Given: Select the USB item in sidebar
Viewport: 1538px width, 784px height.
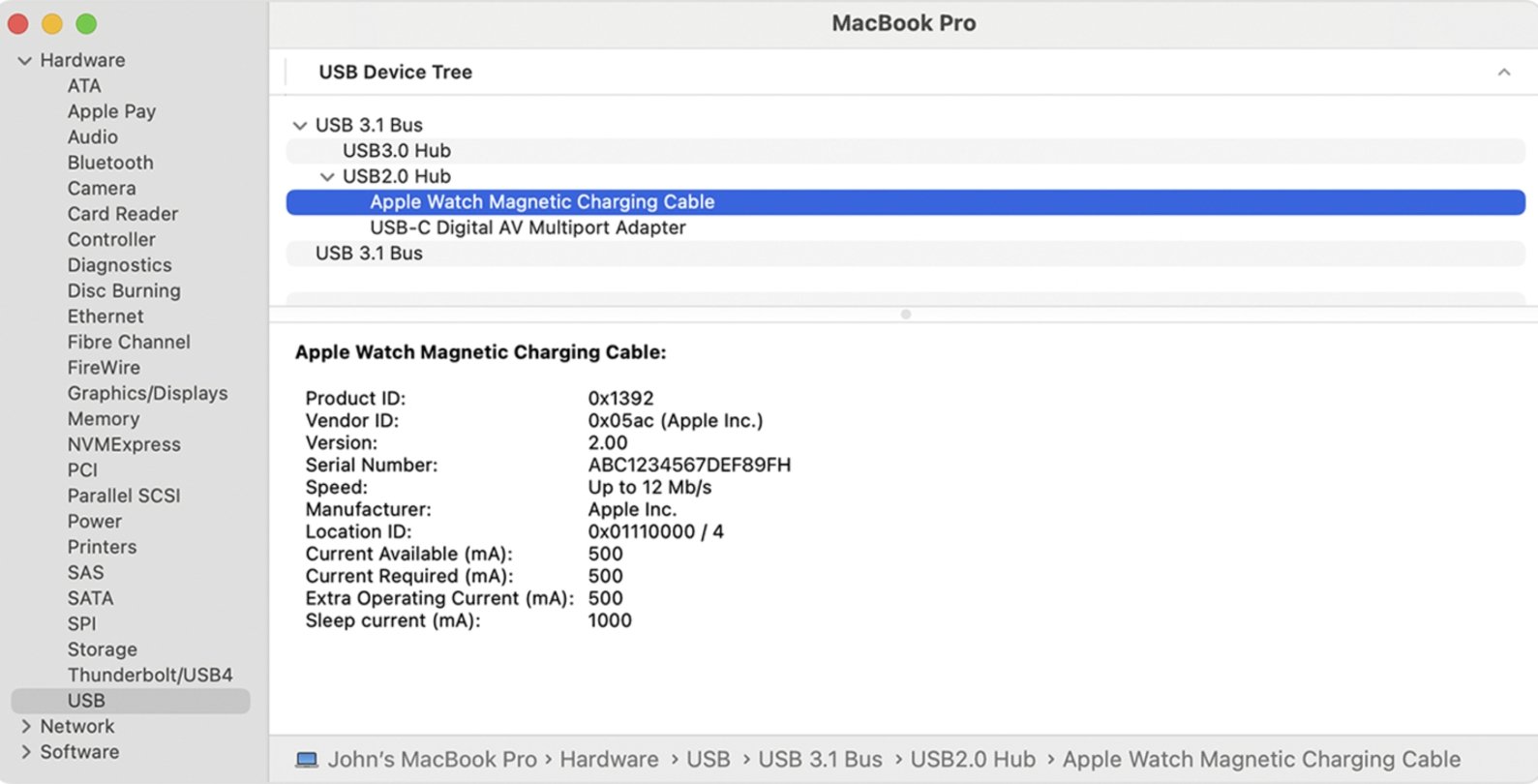Looking at the screenshot, I should pos(131,701).
